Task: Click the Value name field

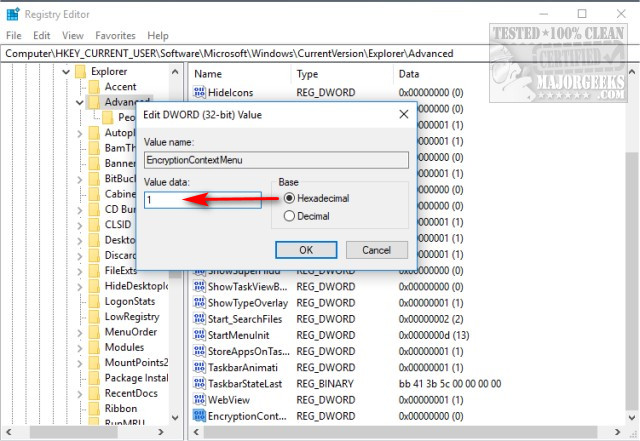Action: point(276,160)
